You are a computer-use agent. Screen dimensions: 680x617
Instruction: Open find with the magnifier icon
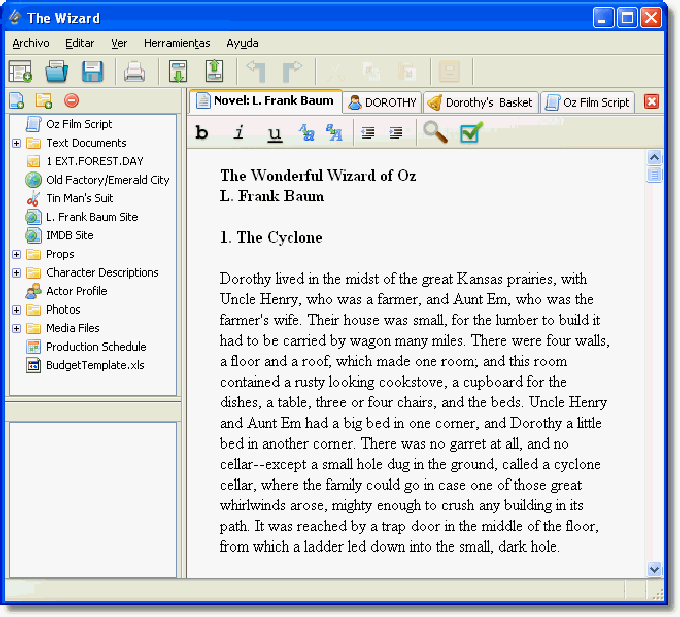click(x=435, y=132)
